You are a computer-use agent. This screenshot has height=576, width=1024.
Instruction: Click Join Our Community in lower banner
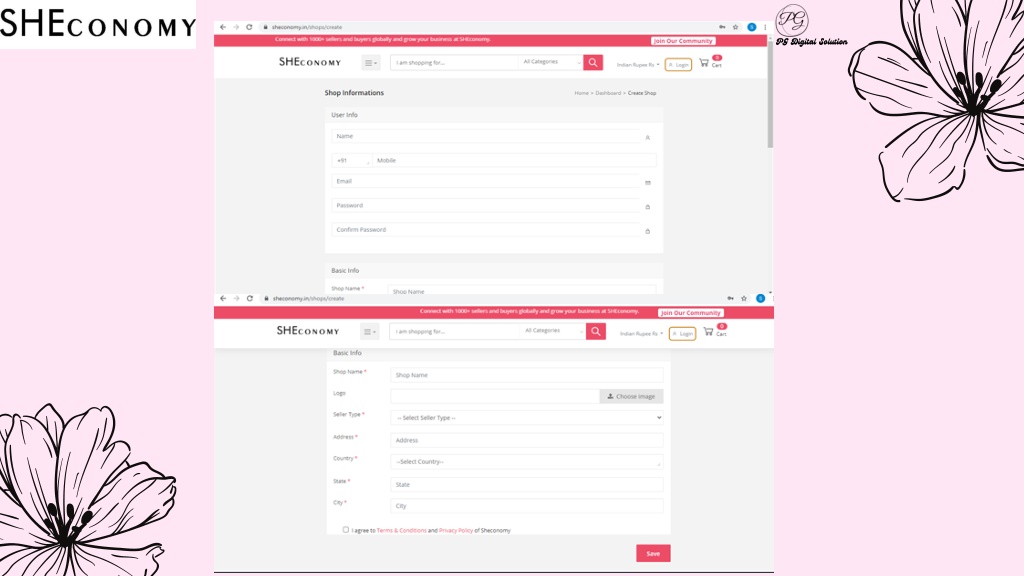tap(690, 313)
